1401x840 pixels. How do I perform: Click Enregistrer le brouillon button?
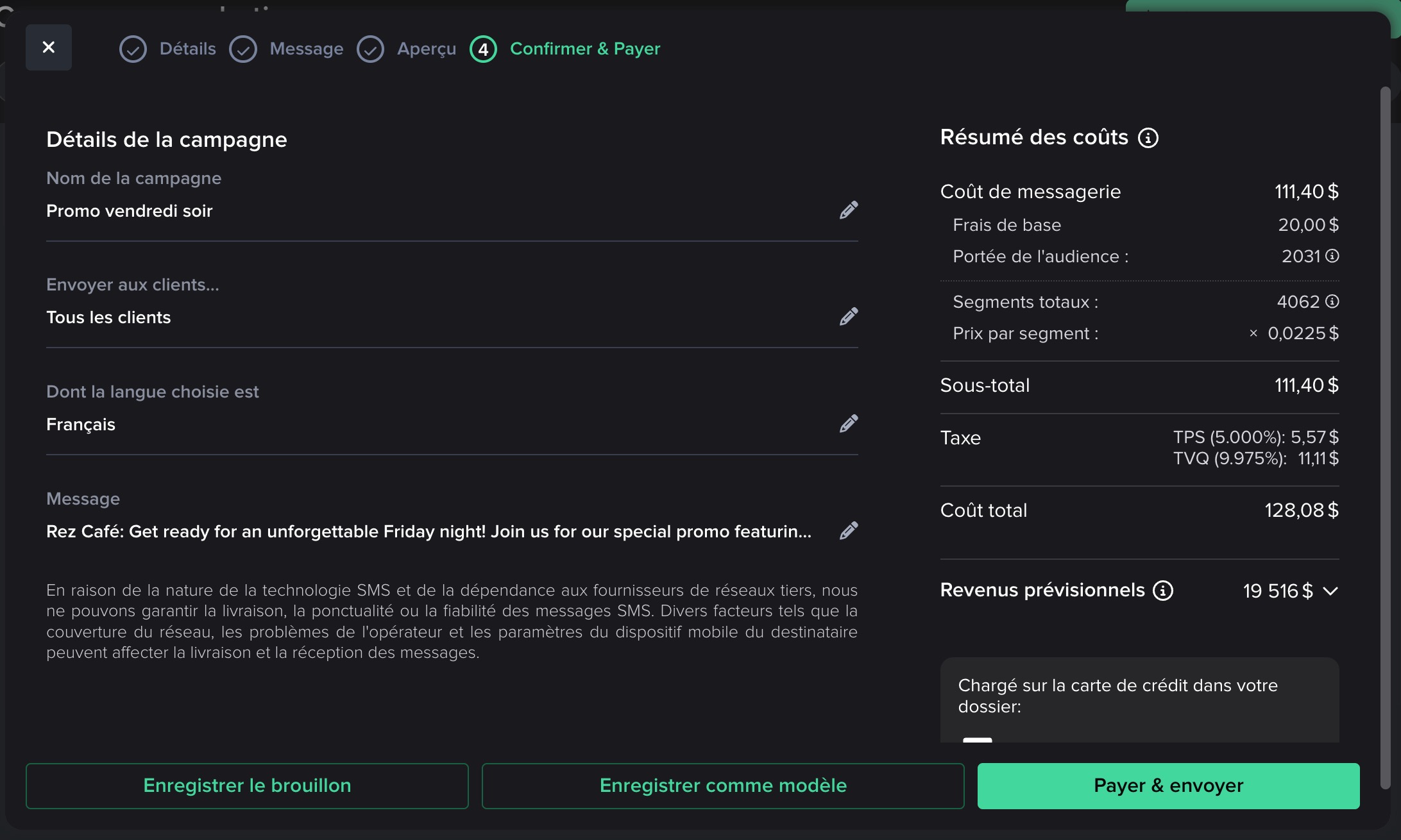(247, 785)
